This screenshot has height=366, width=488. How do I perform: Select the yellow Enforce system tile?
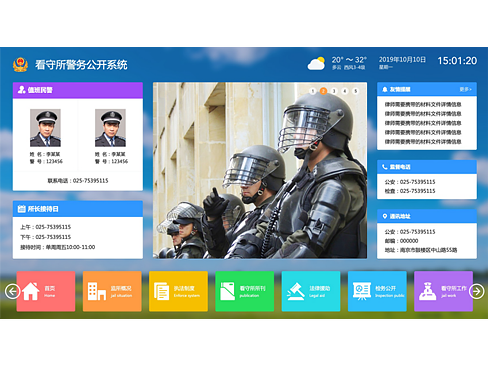point(178,291)
